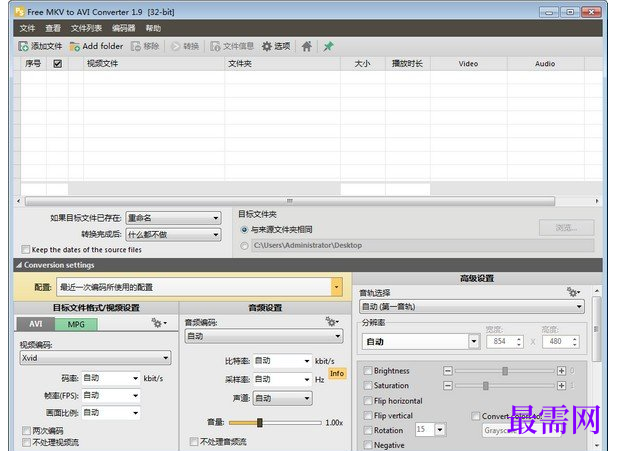The height and width of the screenshot is (451, 619).
Task: Click the 音量 volume slider handle
Action: point(259,423)
